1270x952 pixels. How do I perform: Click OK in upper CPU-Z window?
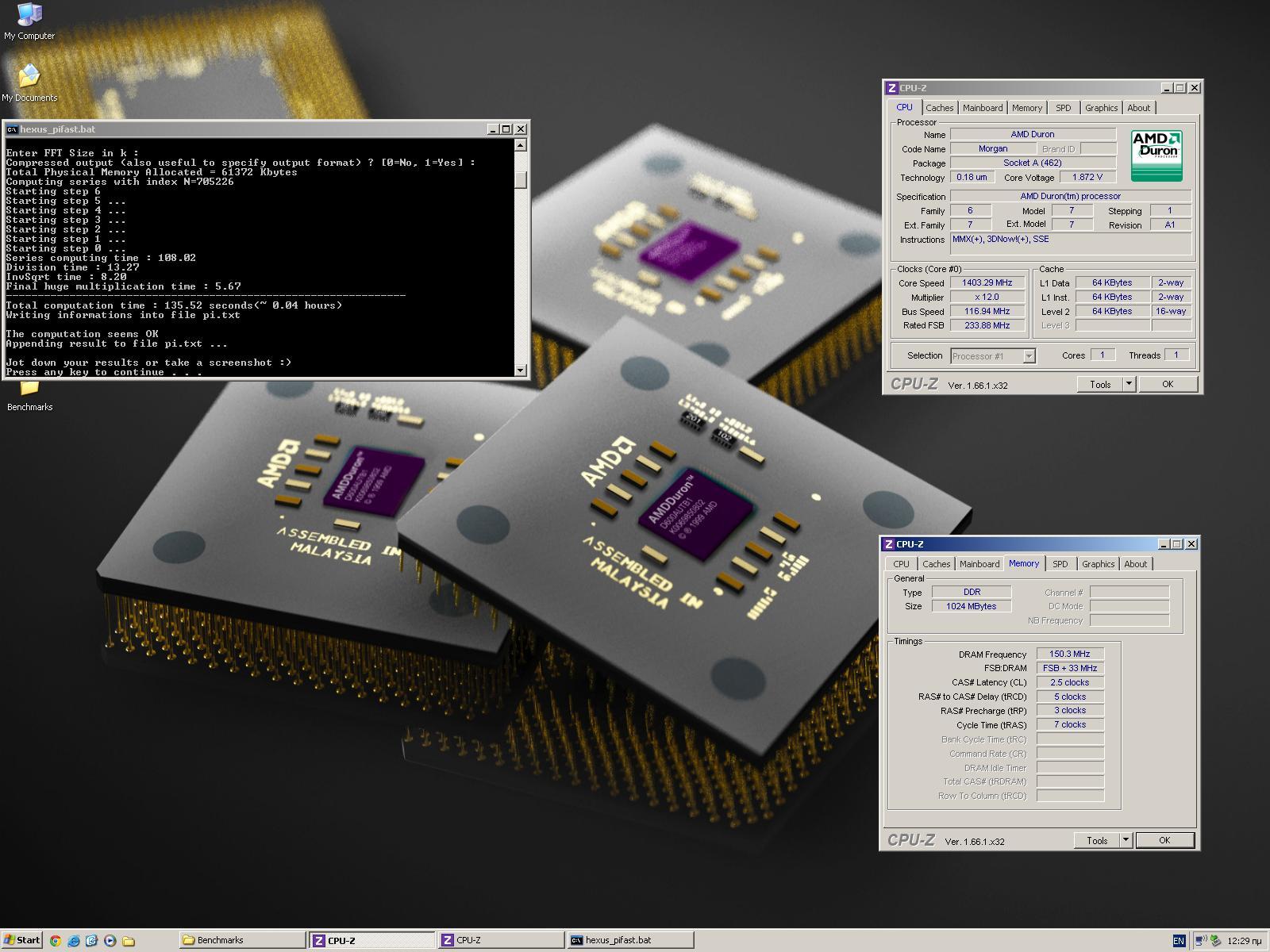1168,384
